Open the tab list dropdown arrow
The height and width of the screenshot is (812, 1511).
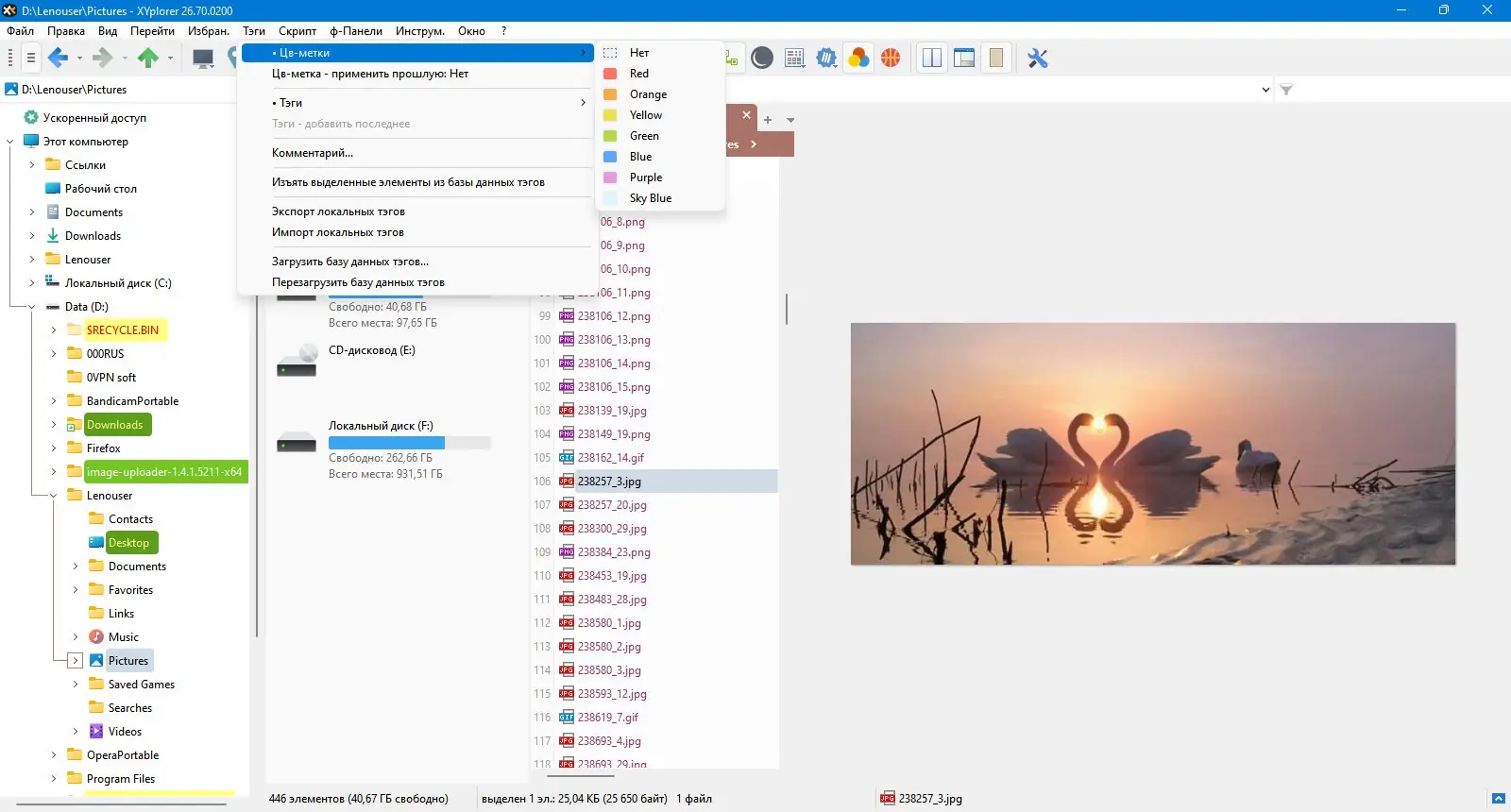(x=790, y=120)
